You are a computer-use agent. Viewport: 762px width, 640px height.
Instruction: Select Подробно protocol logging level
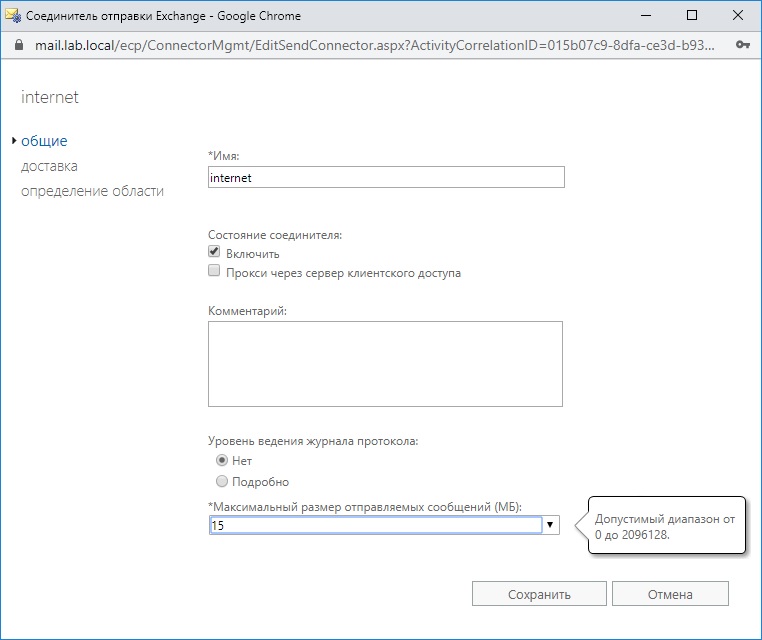tap(222, 481)
